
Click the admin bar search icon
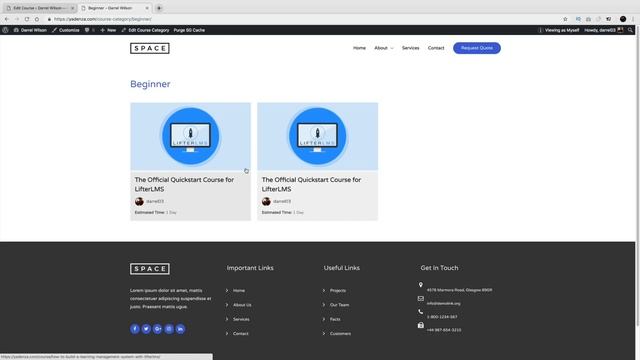[630, 30]
